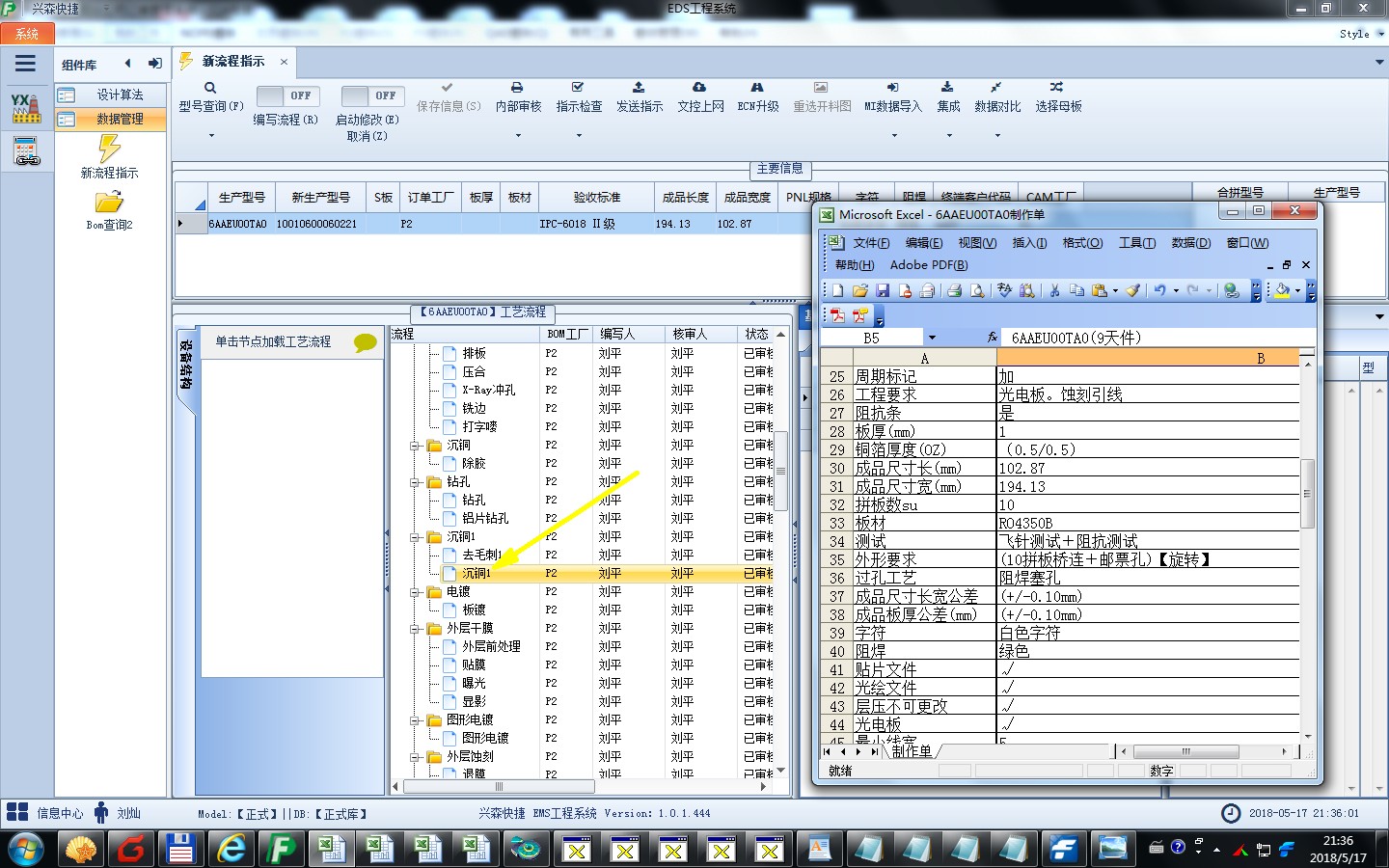Image resolution: width=1389 pixels, height=868 pixels.
Task: Click Excel vertical scrollbar thumb
Action: [x=1307, y=493]
